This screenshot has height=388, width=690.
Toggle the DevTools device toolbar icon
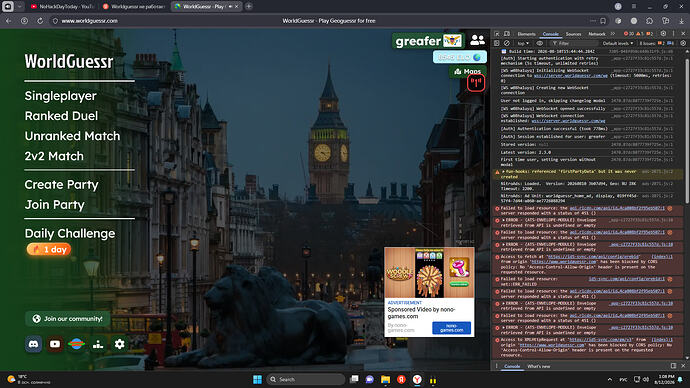pyautogui.click(x=507, y=34)
